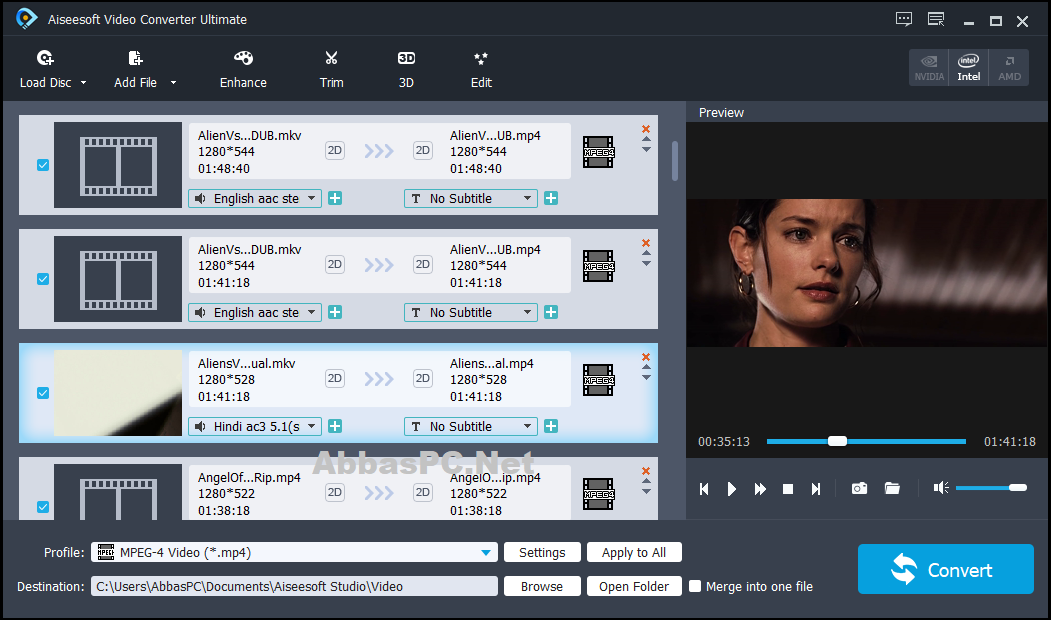
Task: Select thumbnail of first AlienVs...DUB.mkv
Action: tap(118, 165)
